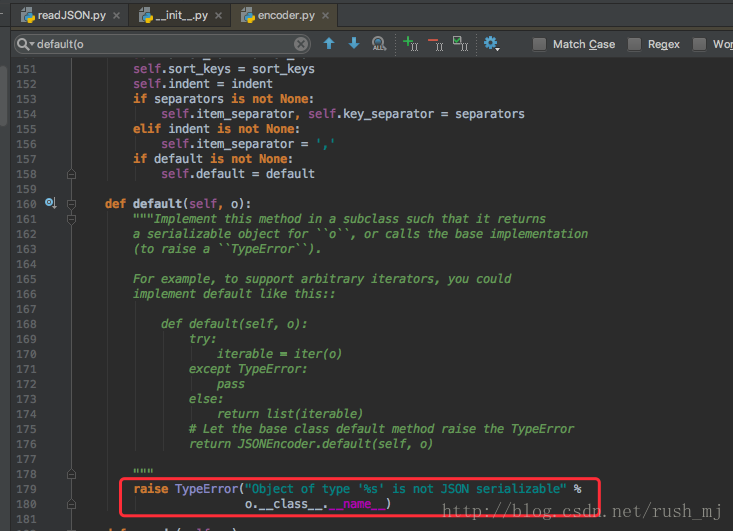
Task: Select the encoder.py tab
Action: (x=286, y=15)
